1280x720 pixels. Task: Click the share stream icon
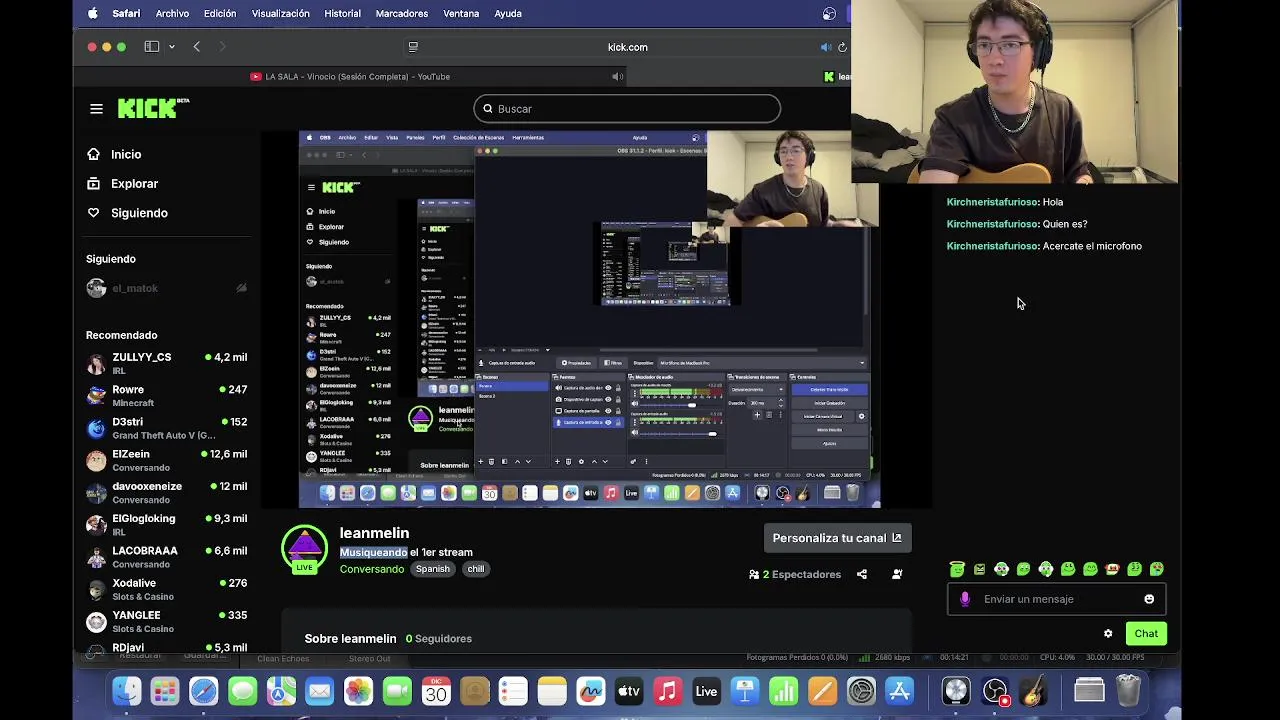point(862,574)
